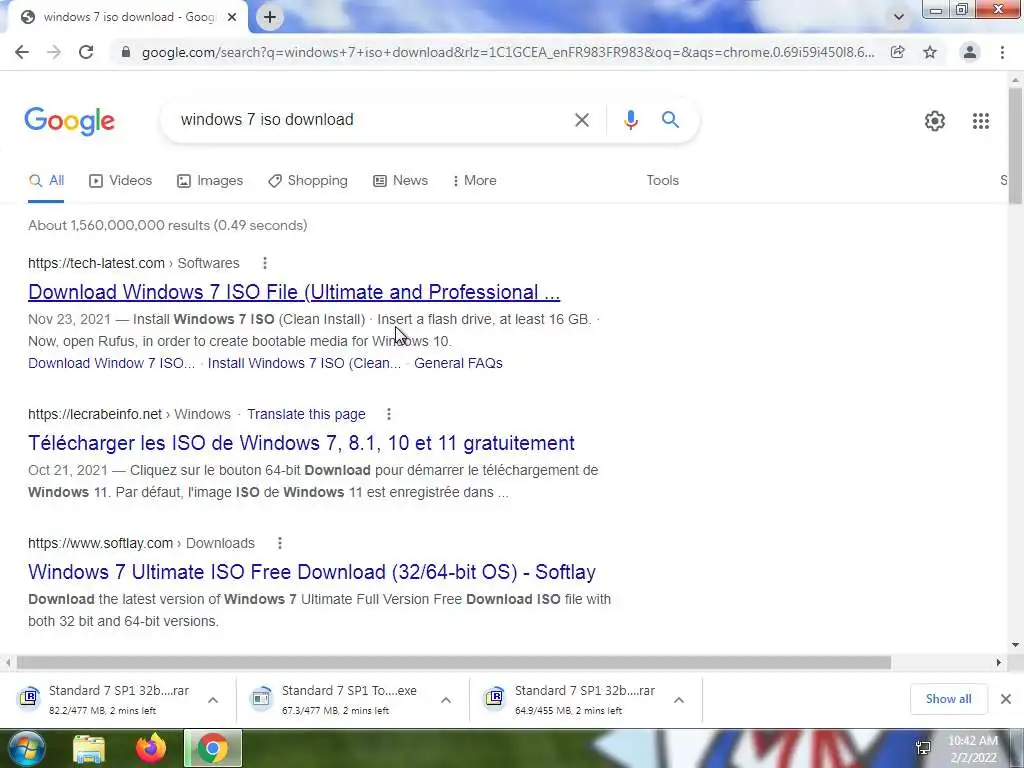Click Show all downloads button
Viewport: 1024px width, 768px height.
(948, 699)
